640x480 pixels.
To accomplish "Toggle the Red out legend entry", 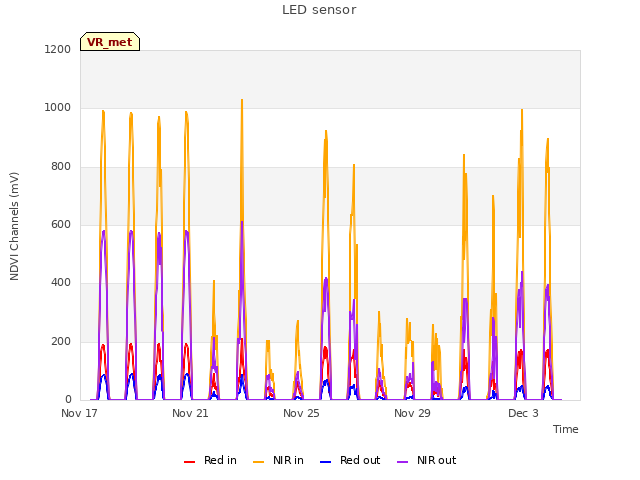I will (x=350, y=460).
